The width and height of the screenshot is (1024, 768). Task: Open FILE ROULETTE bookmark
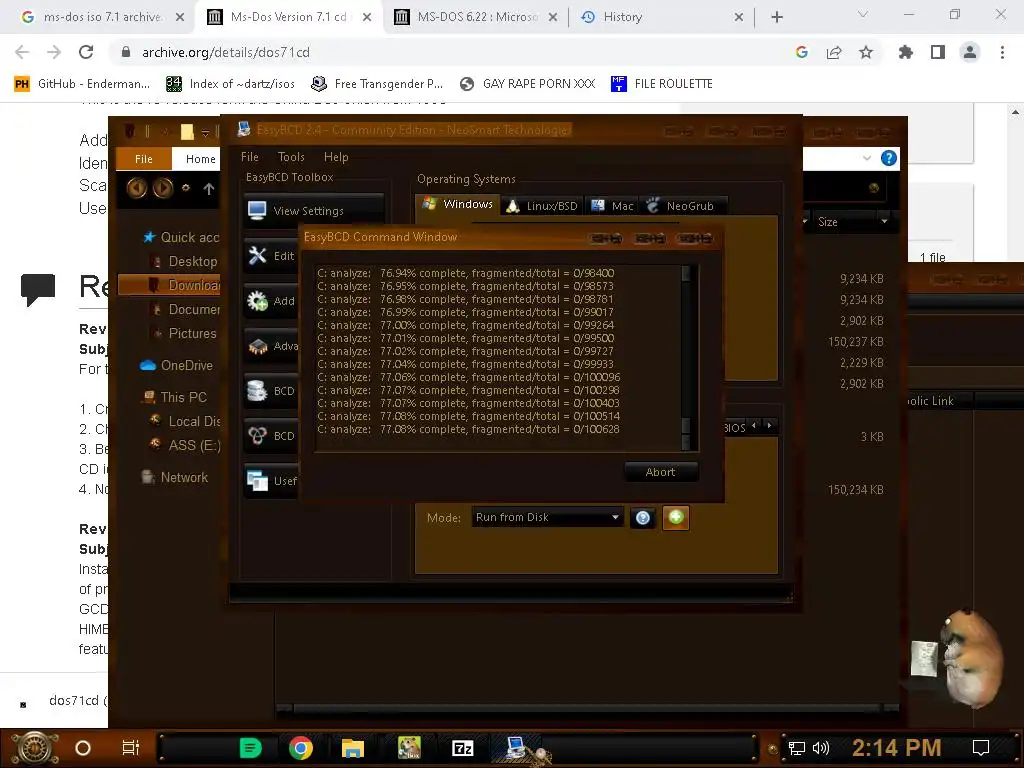click(x=662, y=84)
